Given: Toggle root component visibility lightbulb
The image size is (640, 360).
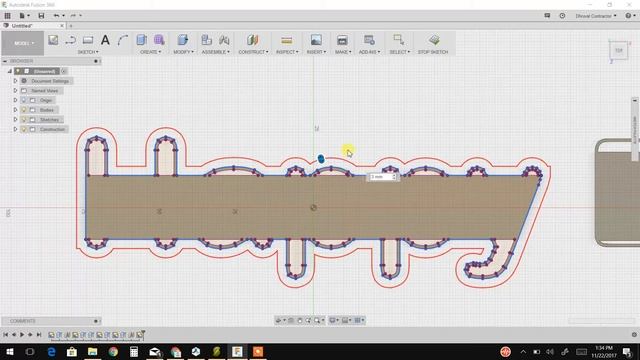Looking at the screenshot, I should (x=18, y=71).
